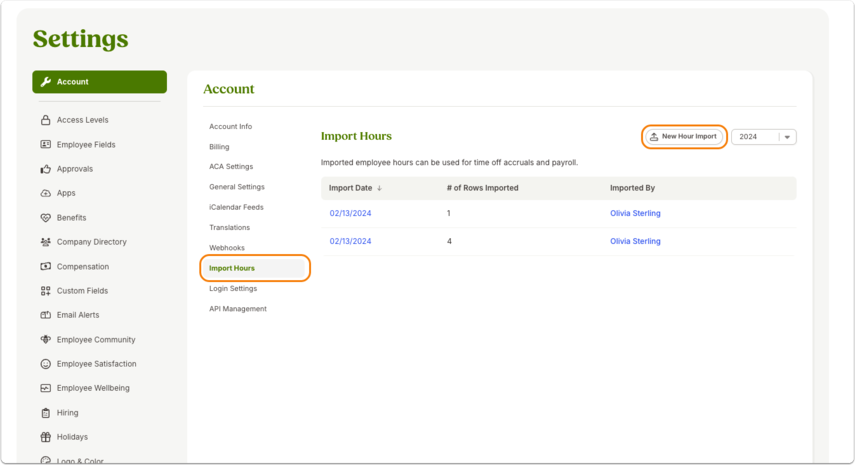Viewport: 855px width, 465px height.
Task: Click the gift icon beside Holidays
Action: point(46,437)
